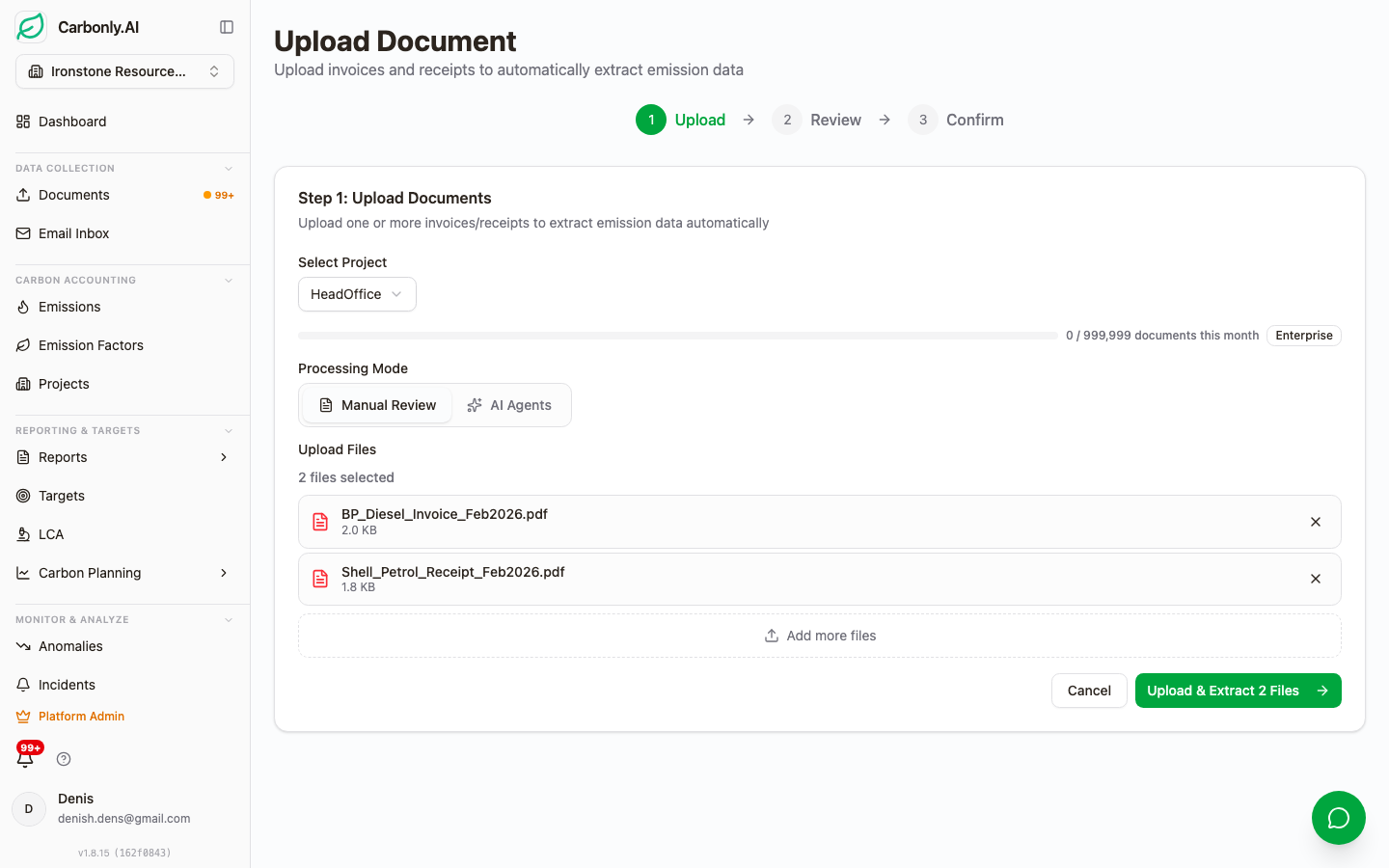The width and height of the screenshot is (1389, 868).
Task: Remove BP_Diesel_Invoice_Feb2026.pdf from the list
Action: (x=1316, y=522)
